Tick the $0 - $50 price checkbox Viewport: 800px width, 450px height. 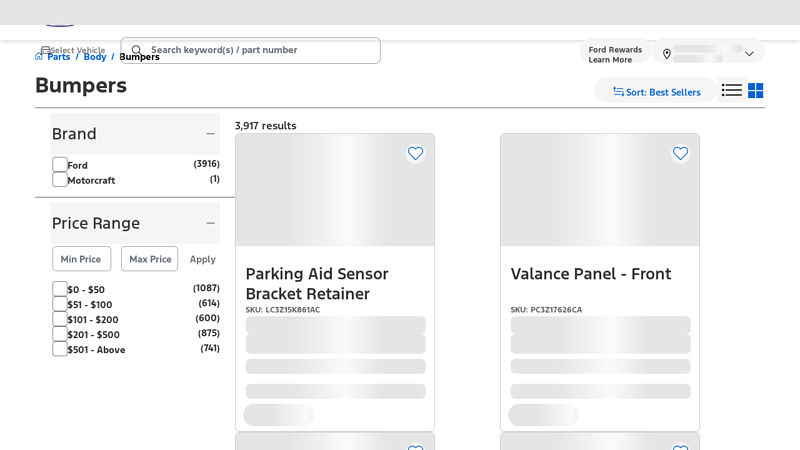click(60, 289)
